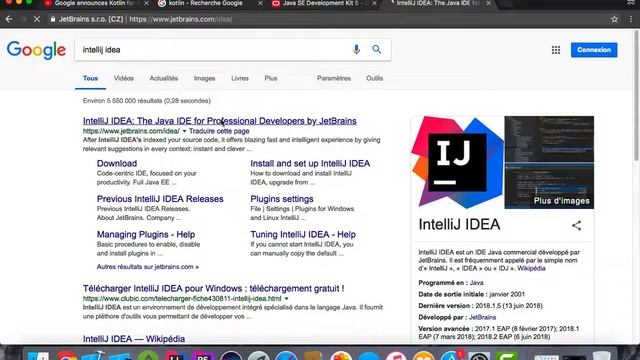The width and height of the screenshot is (640, 360).
Task: Switch to the 'Google announces Kotlin' browser tab
Action: [x=95, y=3]
